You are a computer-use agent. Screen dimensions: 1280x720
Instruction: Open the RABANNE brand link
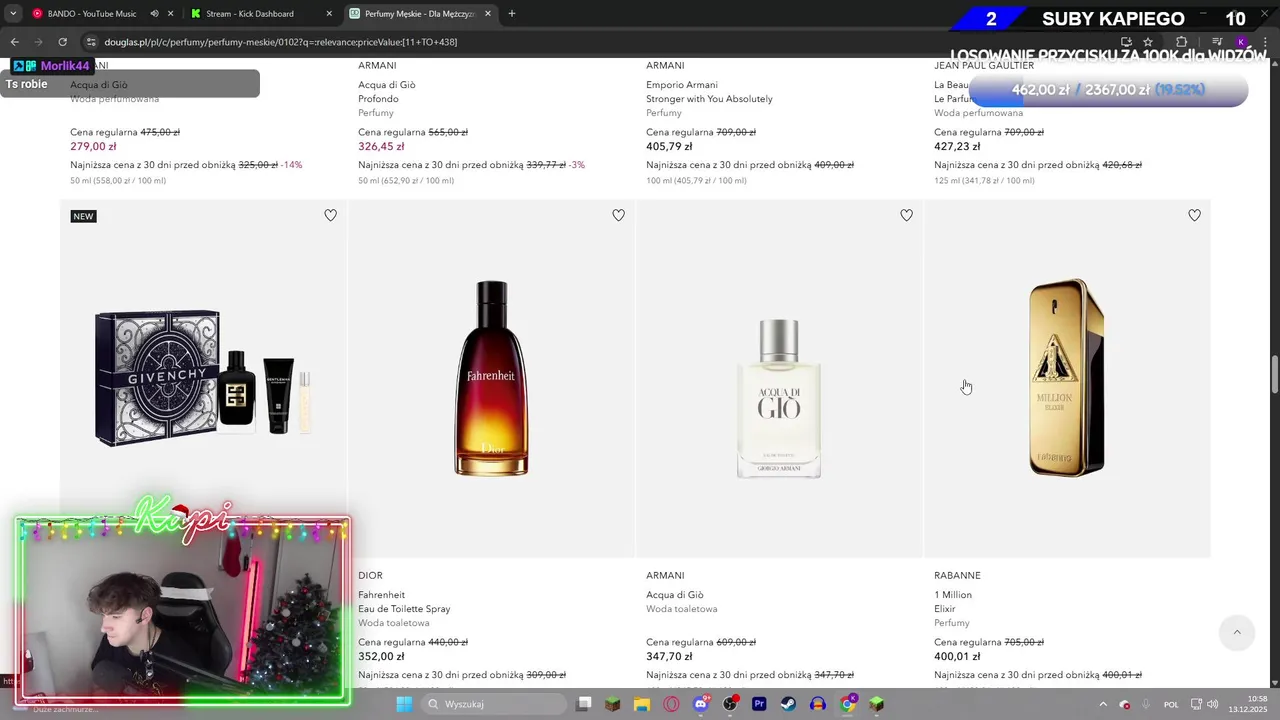[x=957, y=576]
